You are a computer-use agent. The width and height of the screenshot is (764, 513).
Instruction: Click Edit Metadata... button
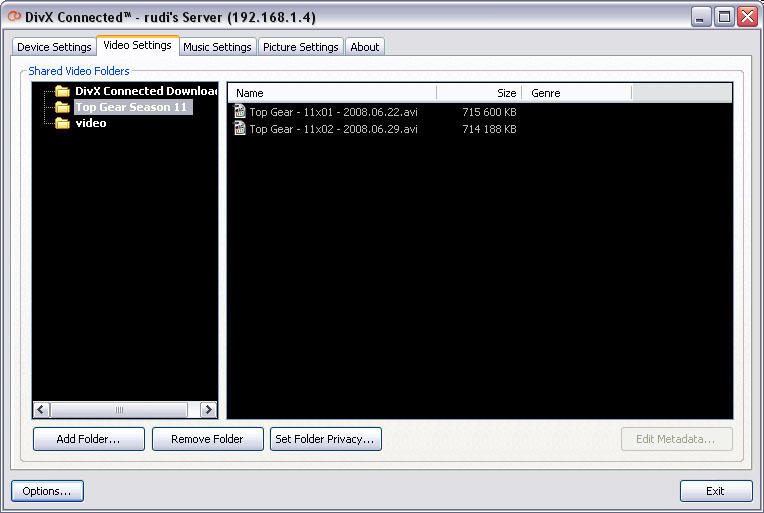[x=676, y=439]
